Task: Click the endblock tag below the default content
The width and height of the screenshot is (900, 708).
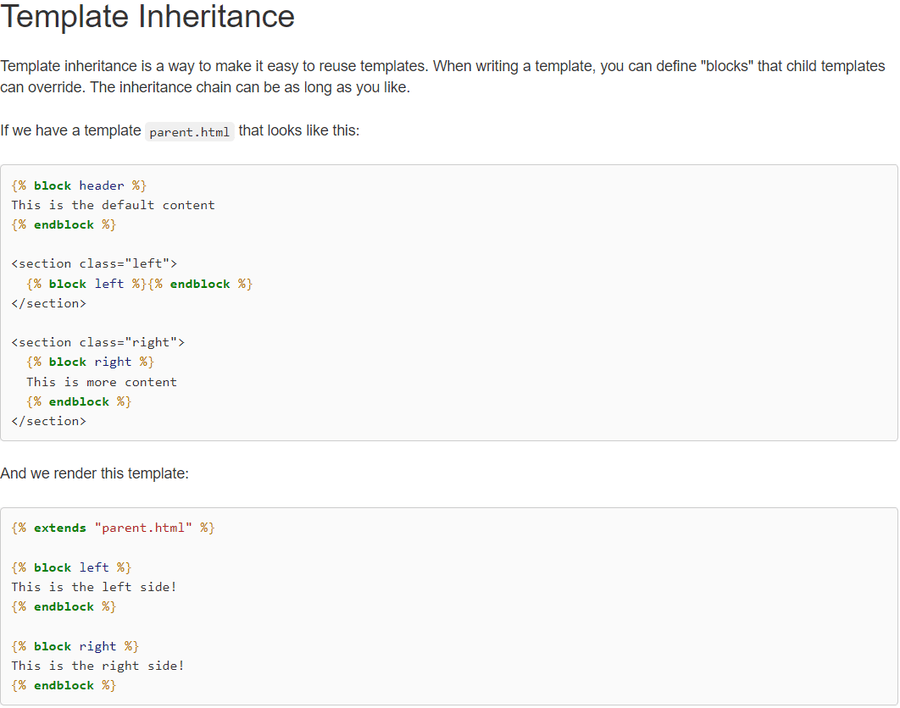Action: tap(64, 225)
